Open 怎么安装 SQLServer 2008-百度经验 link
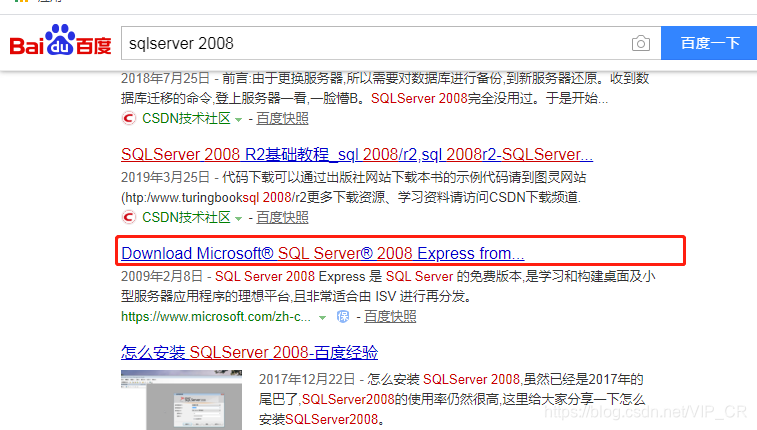Screen dimensions: 757x430 coord(249,352)
